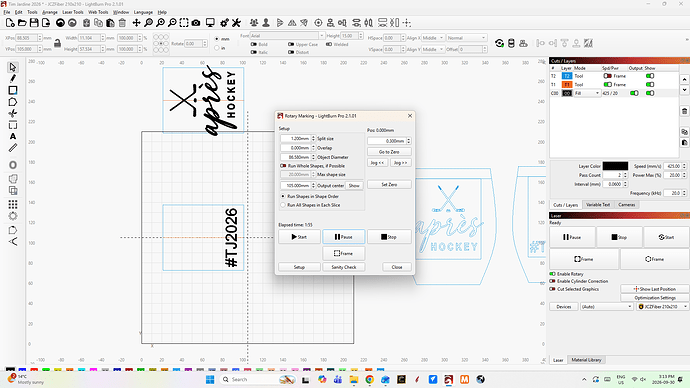Click Optimization Settings button
Image resolution: width=690 pixels, height=388 pixels.
pos(655,298)
